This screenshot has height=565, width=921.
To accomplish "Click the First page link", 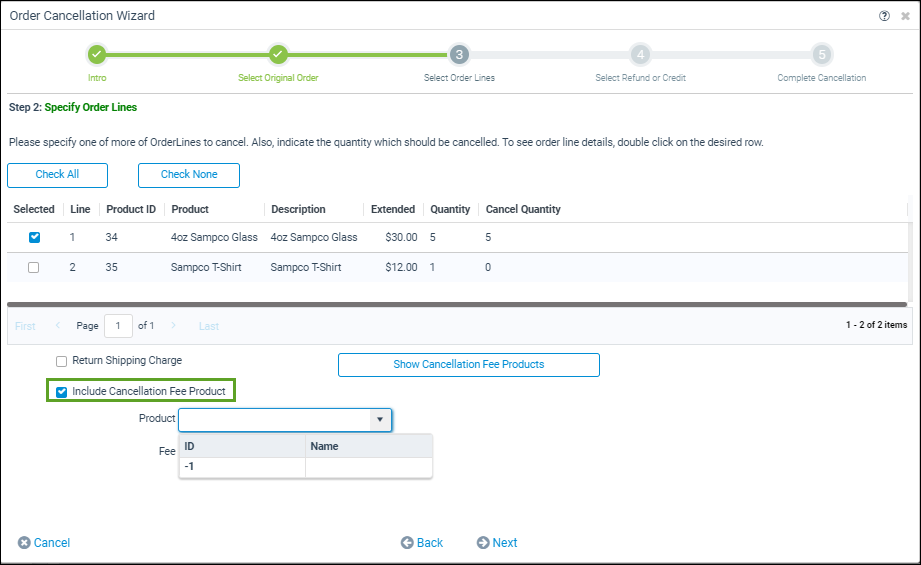I will [25, 326].
